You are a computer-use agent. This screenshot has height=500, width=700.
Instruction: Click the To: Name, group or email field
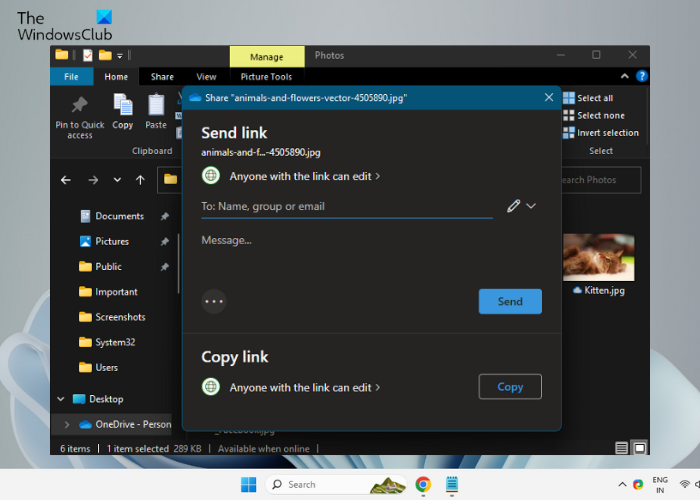pyautogui.click(x=347, y=206)
